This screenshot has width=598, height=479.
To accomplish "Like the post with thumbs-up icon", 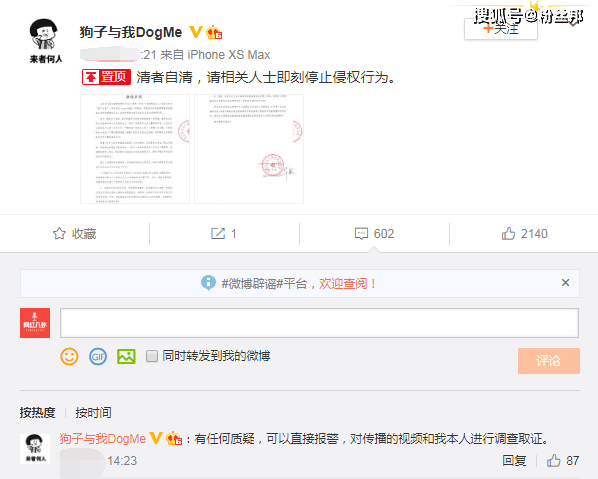I will coord(508,233).
